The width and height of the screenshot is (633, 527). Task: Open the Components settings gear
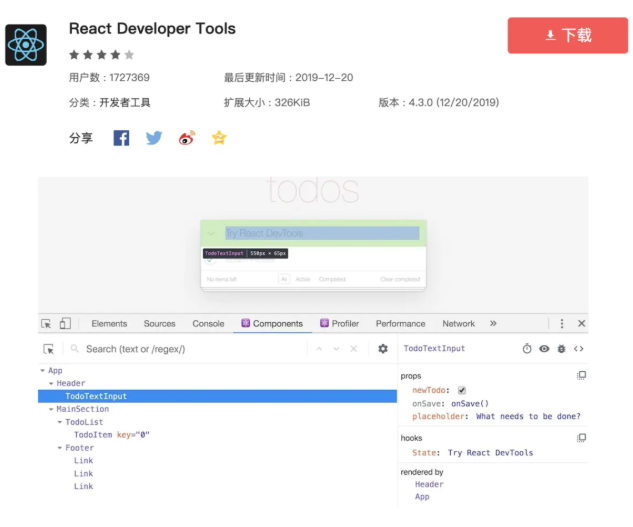(x=383, y=349)
